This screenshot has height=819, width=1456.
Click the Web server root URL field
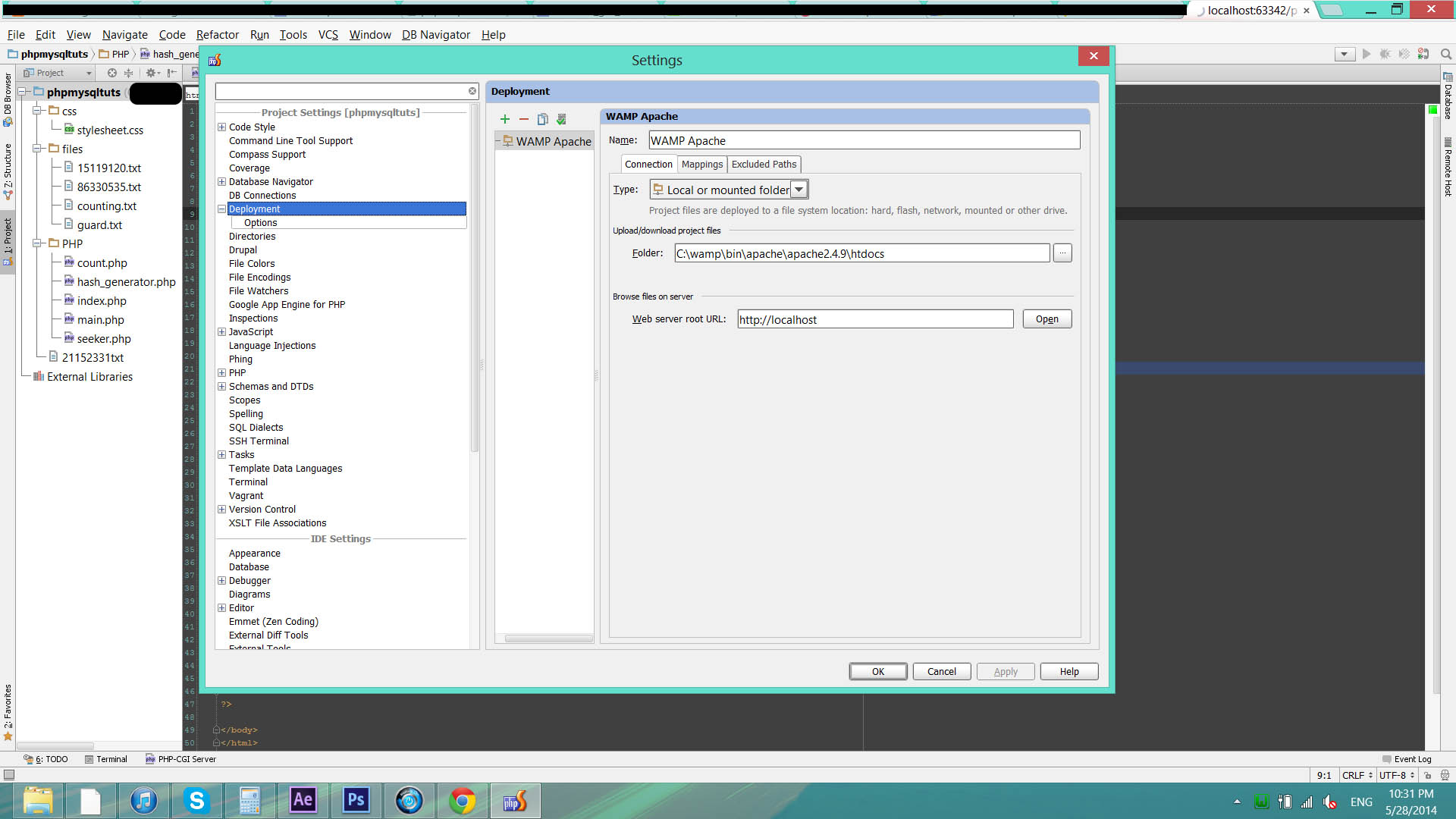[x=875, y=319]
